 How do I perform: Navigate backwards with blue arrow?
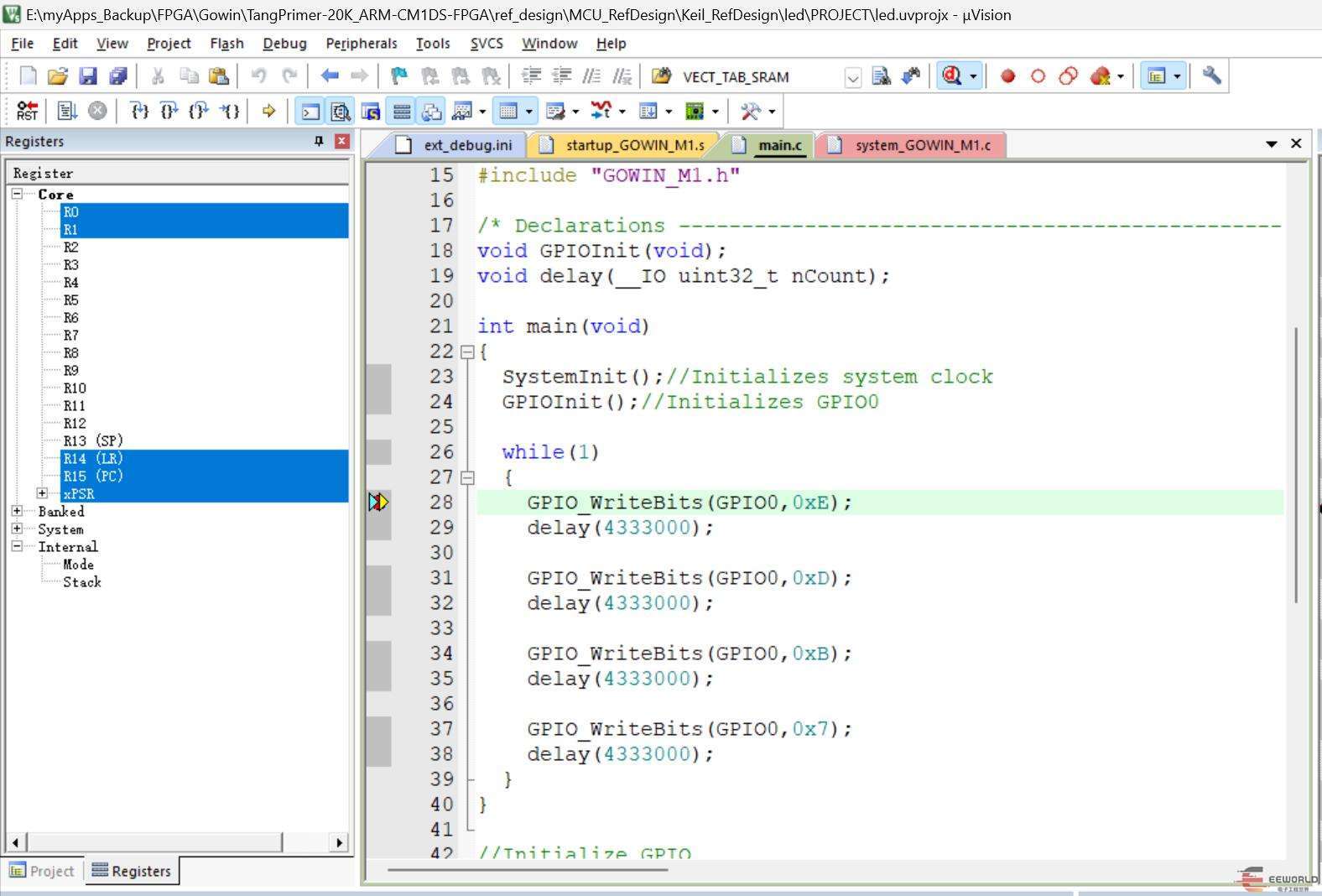[x=330, y=76]
